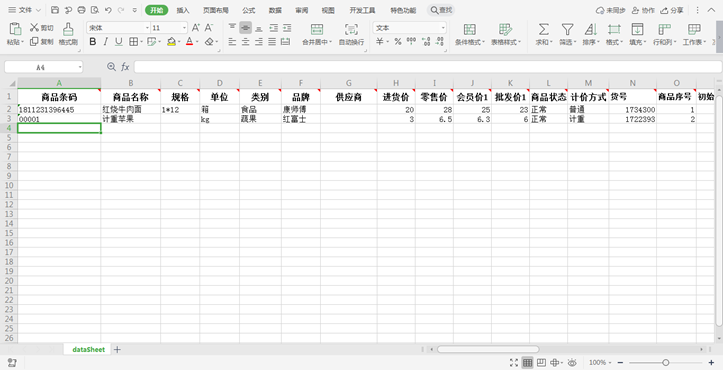Click the full screen icon in status bar
The height and width of the screenshot is (370, 723).
[x=514, y=362]
